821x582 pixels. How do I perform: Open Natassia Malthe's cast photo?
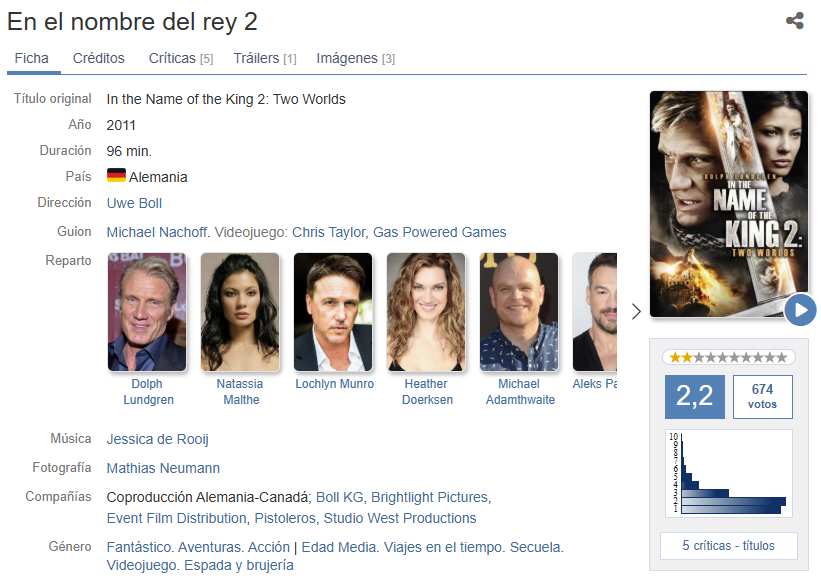click(x=240, y=312)
